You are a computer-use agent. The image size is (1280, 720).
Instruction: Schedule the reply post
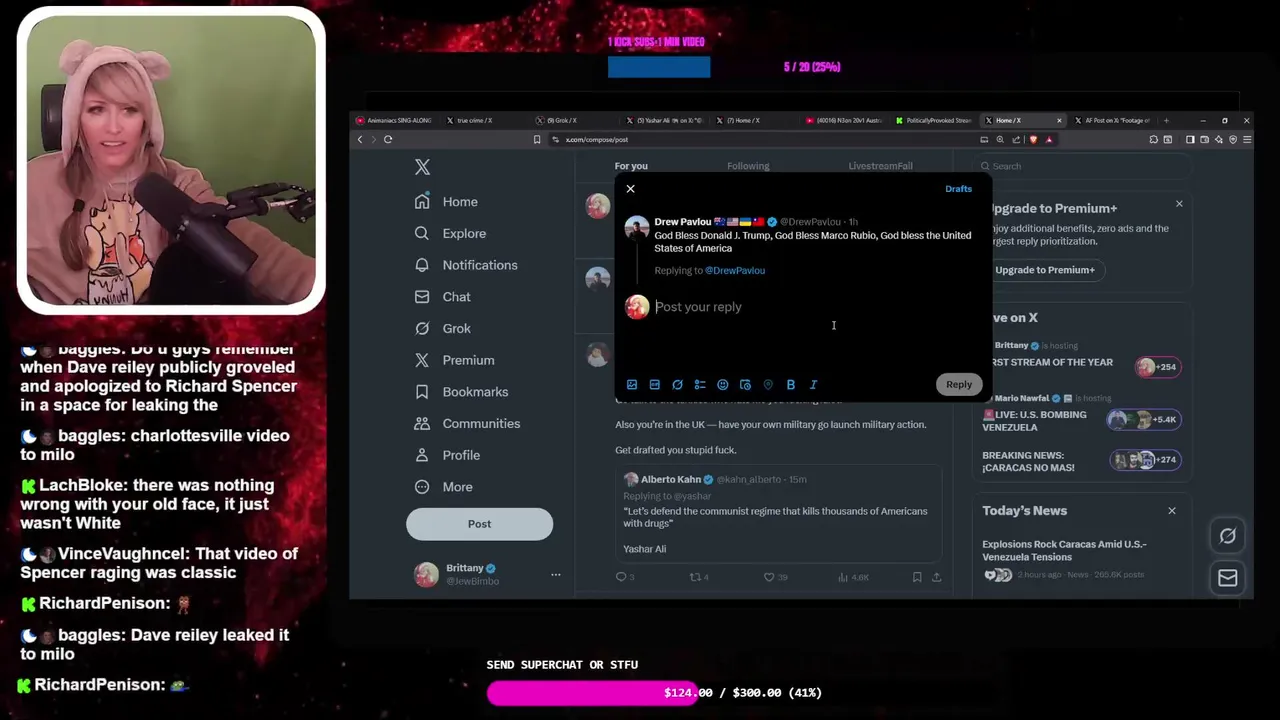click(x=745, y=385)
